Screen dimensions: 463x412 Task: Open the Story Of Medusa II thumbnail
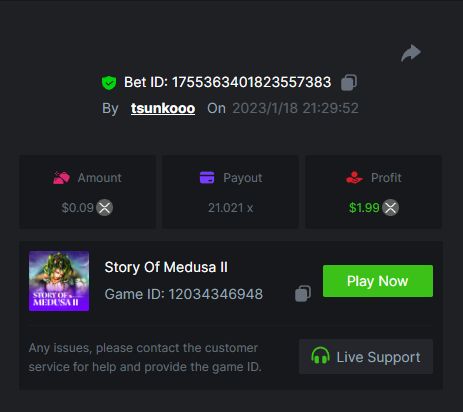tap(59, 281)
